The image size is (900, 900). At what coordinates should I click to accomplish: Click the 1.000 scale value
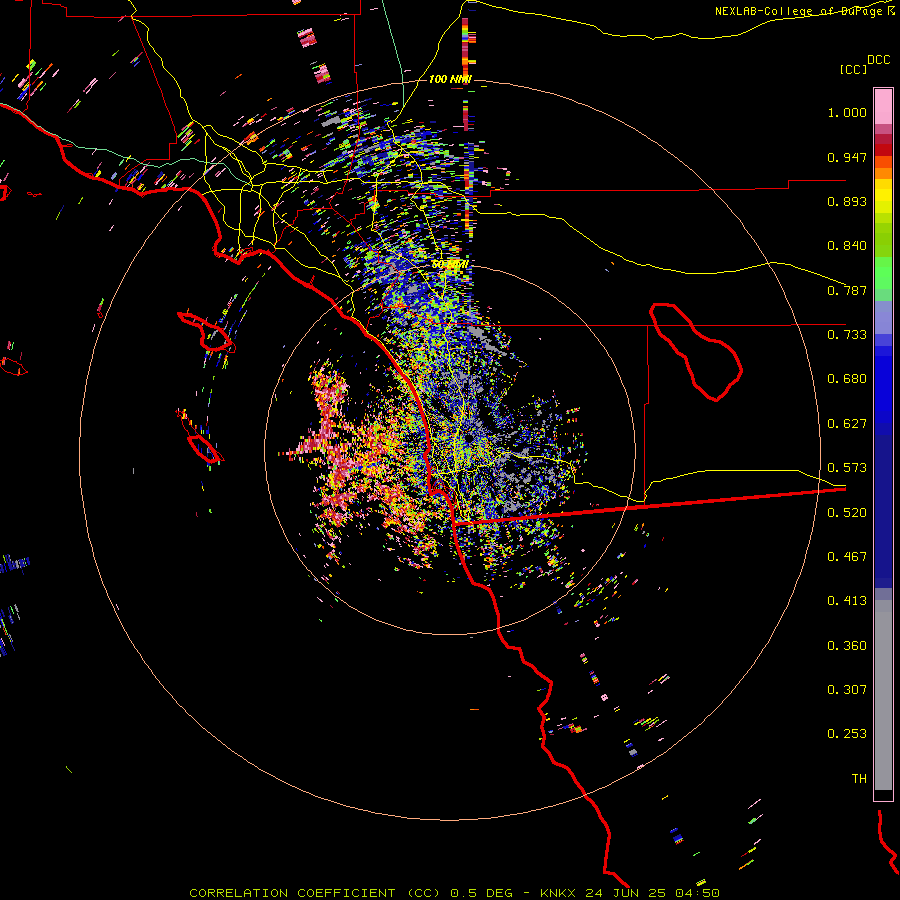pyautogui.click(x=847, y=112)
